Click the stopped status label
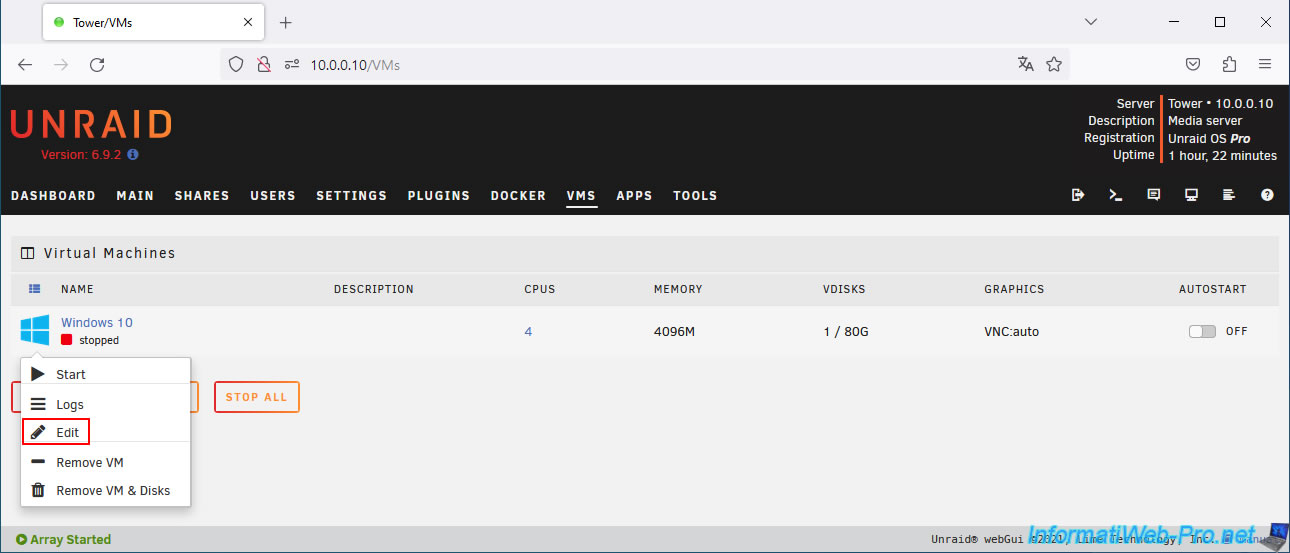The height and width of the screenshot is (553, 1290). point(99,340)
